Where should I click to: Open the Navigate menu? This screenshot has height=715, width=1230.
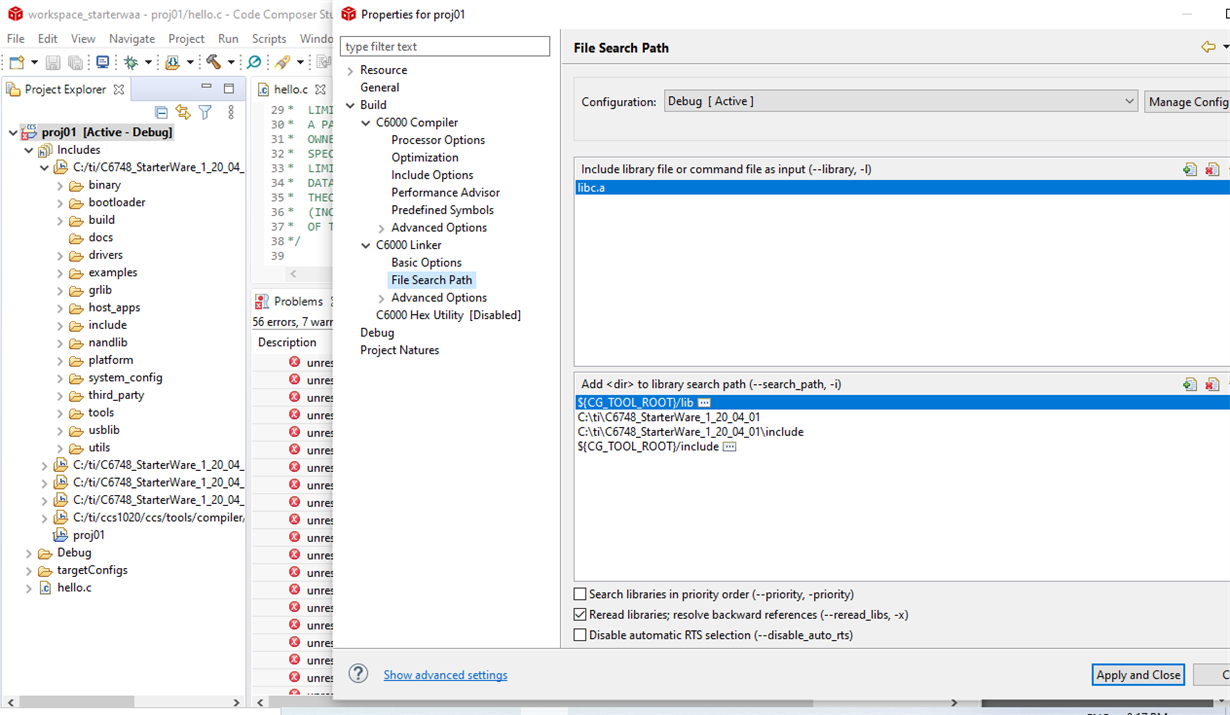tap(132, 38)
